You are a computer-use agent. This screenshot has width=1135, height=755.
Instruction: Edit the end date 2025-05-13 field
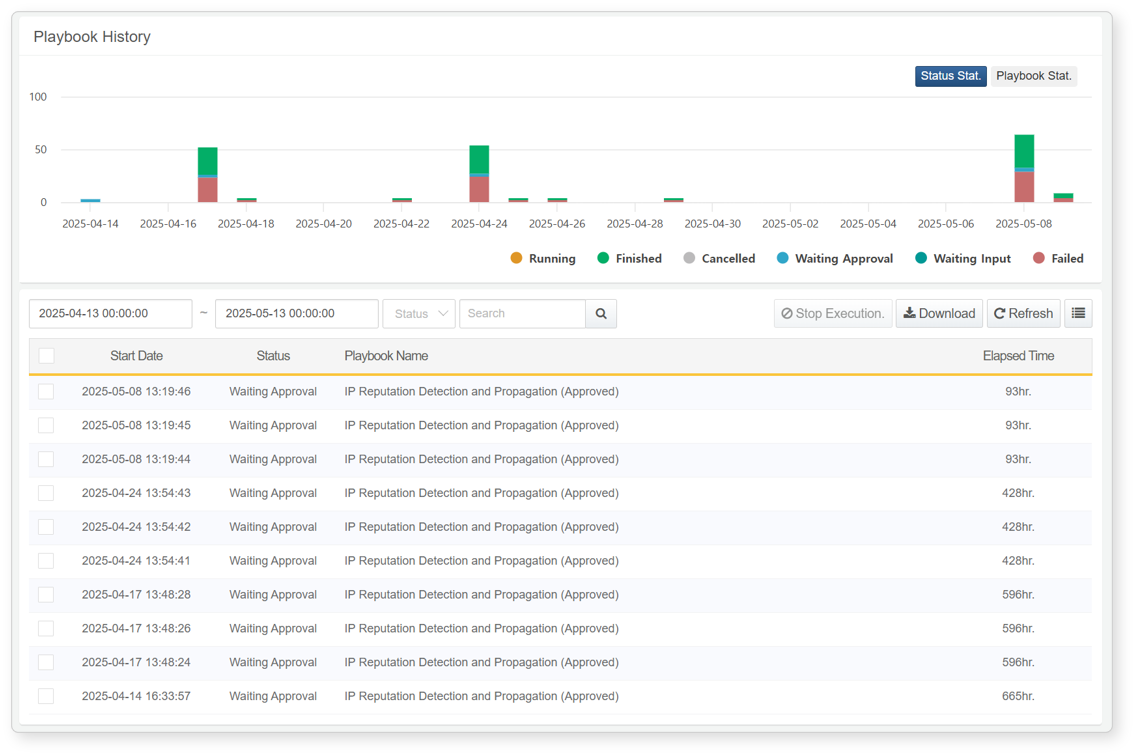click(297, 313)
